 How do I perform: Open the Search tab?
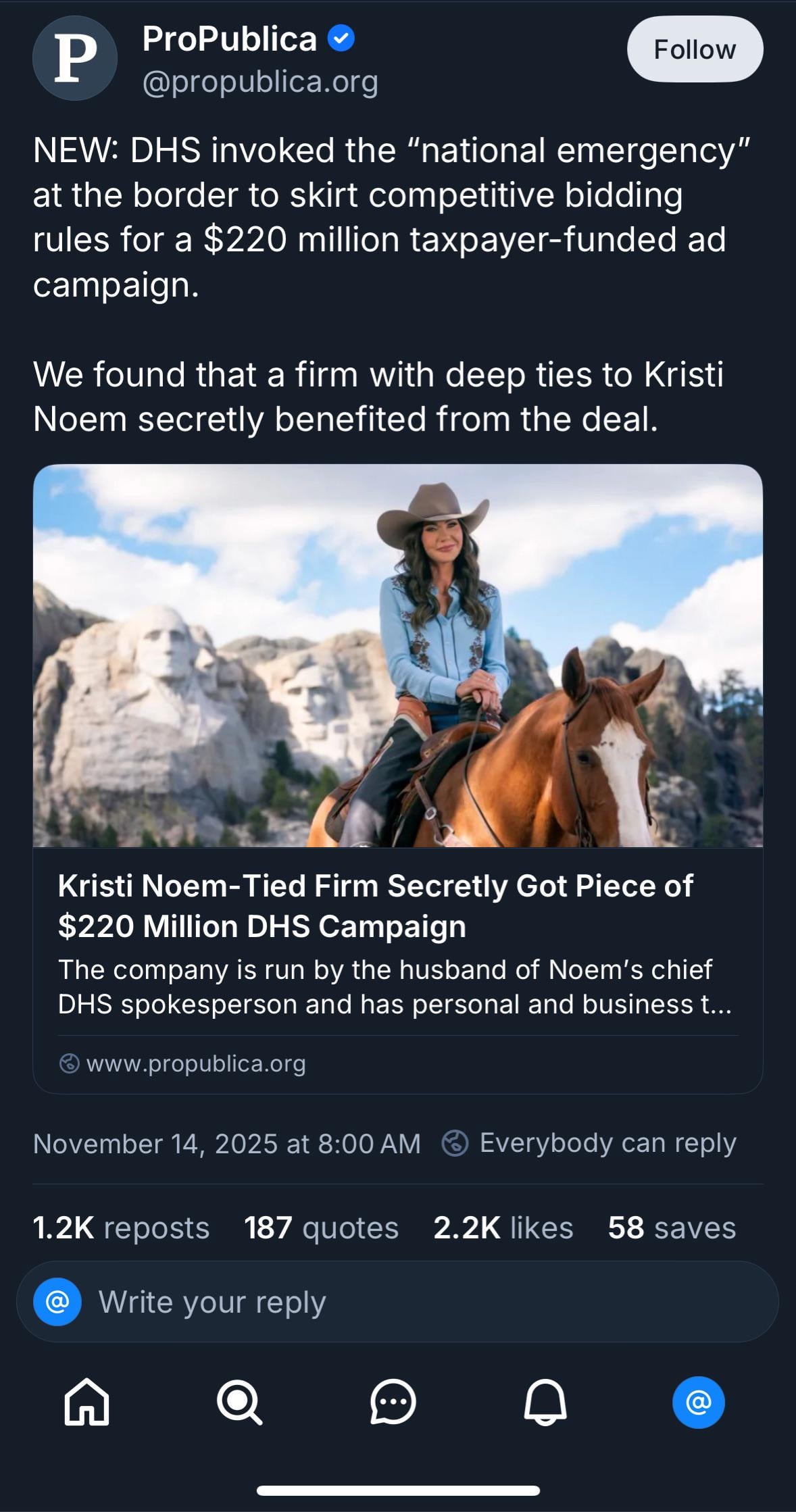[x=239, y=1402]
